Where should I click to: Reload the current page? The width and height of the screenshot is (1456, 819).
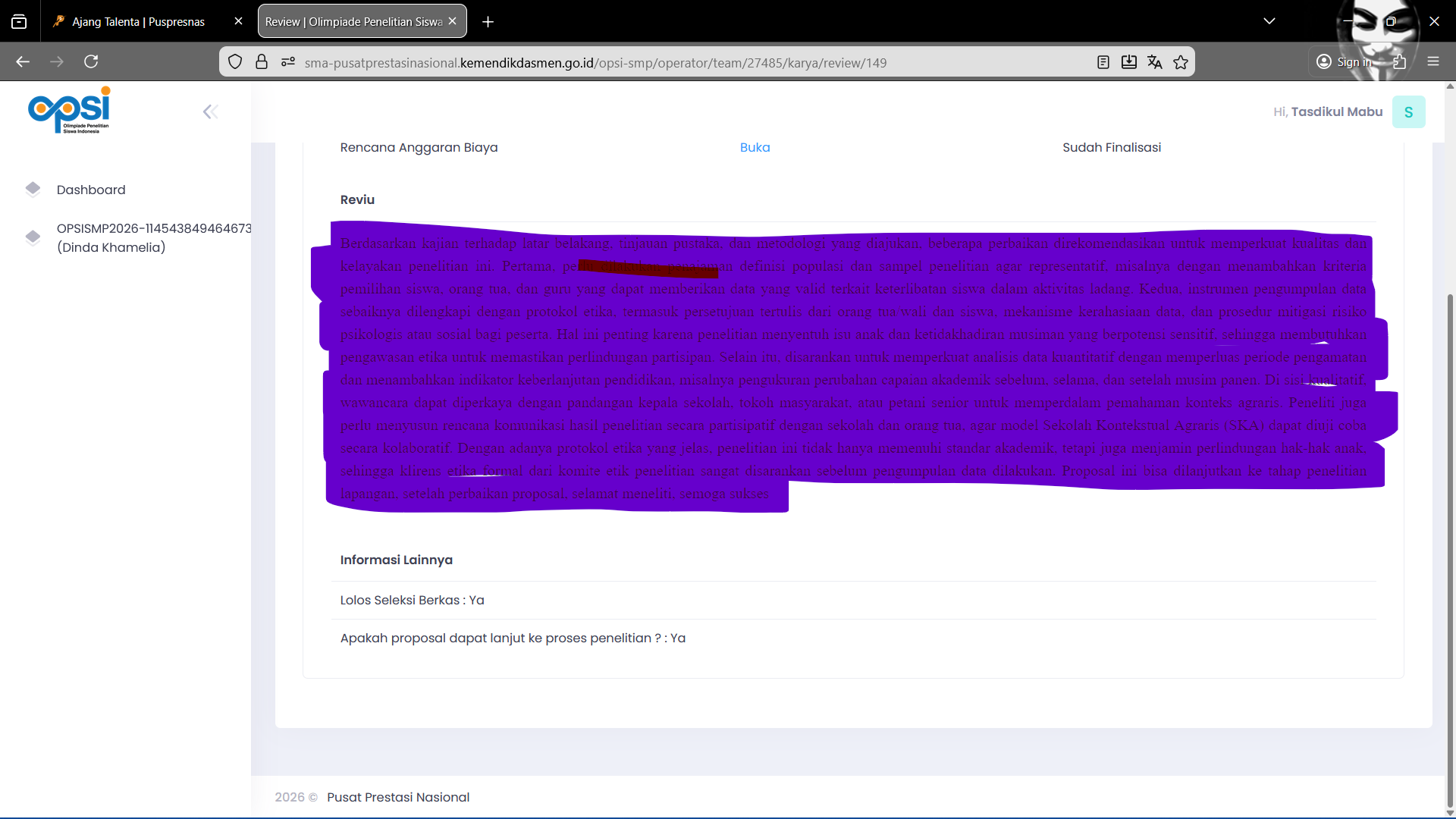coord(91,61)
